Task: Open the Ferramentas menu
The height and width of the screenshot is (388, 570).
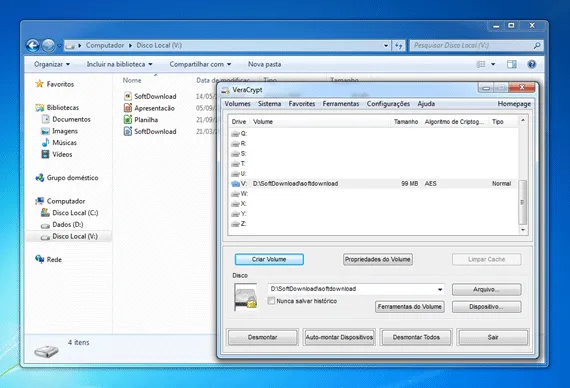Action: tap(341, 104)
